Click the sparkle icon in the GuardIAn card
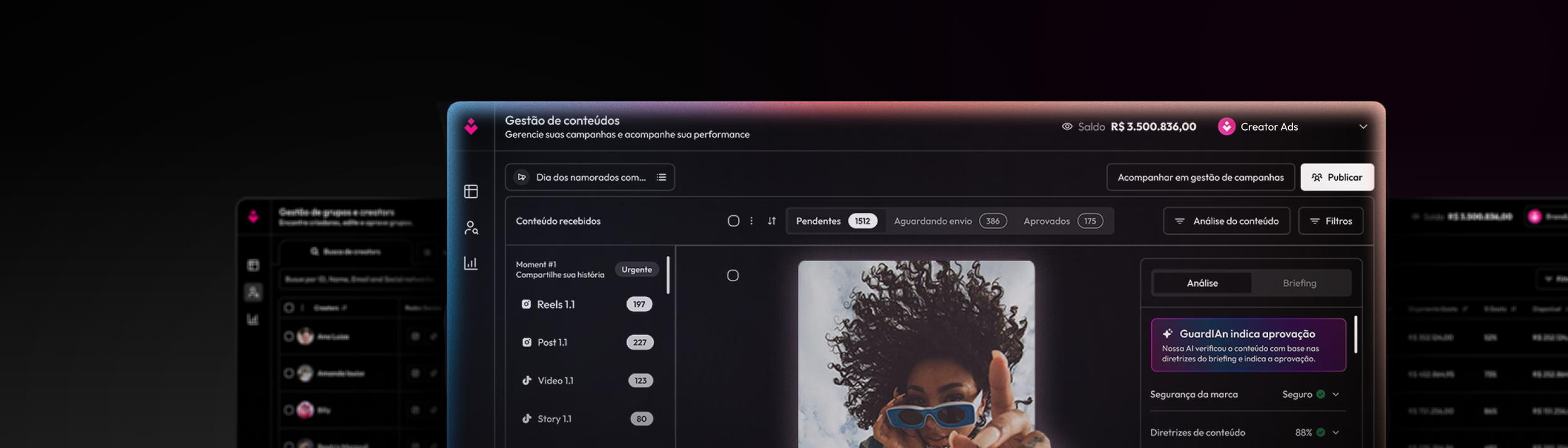The height and width of the screenshot is (448, 1568). (1167, 334)
